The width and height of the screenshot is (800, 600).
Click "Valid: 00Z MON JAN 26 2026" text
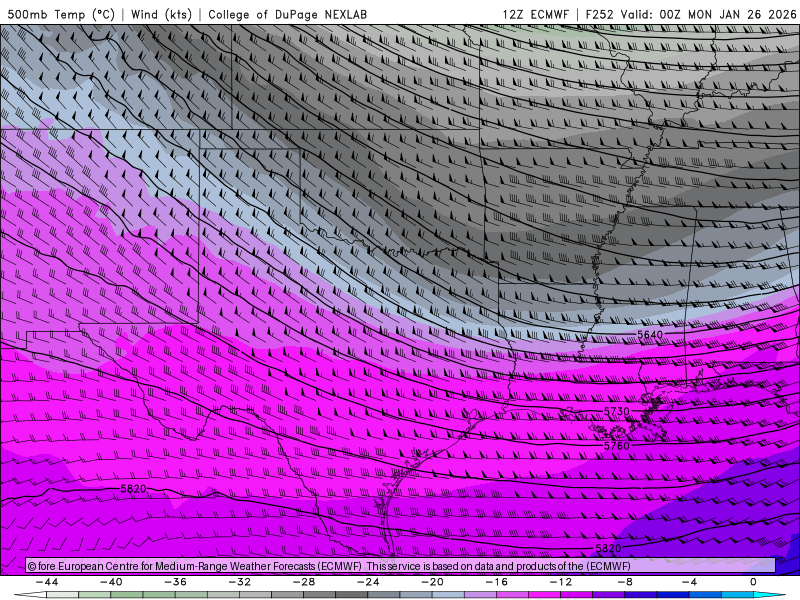(708, 14)
